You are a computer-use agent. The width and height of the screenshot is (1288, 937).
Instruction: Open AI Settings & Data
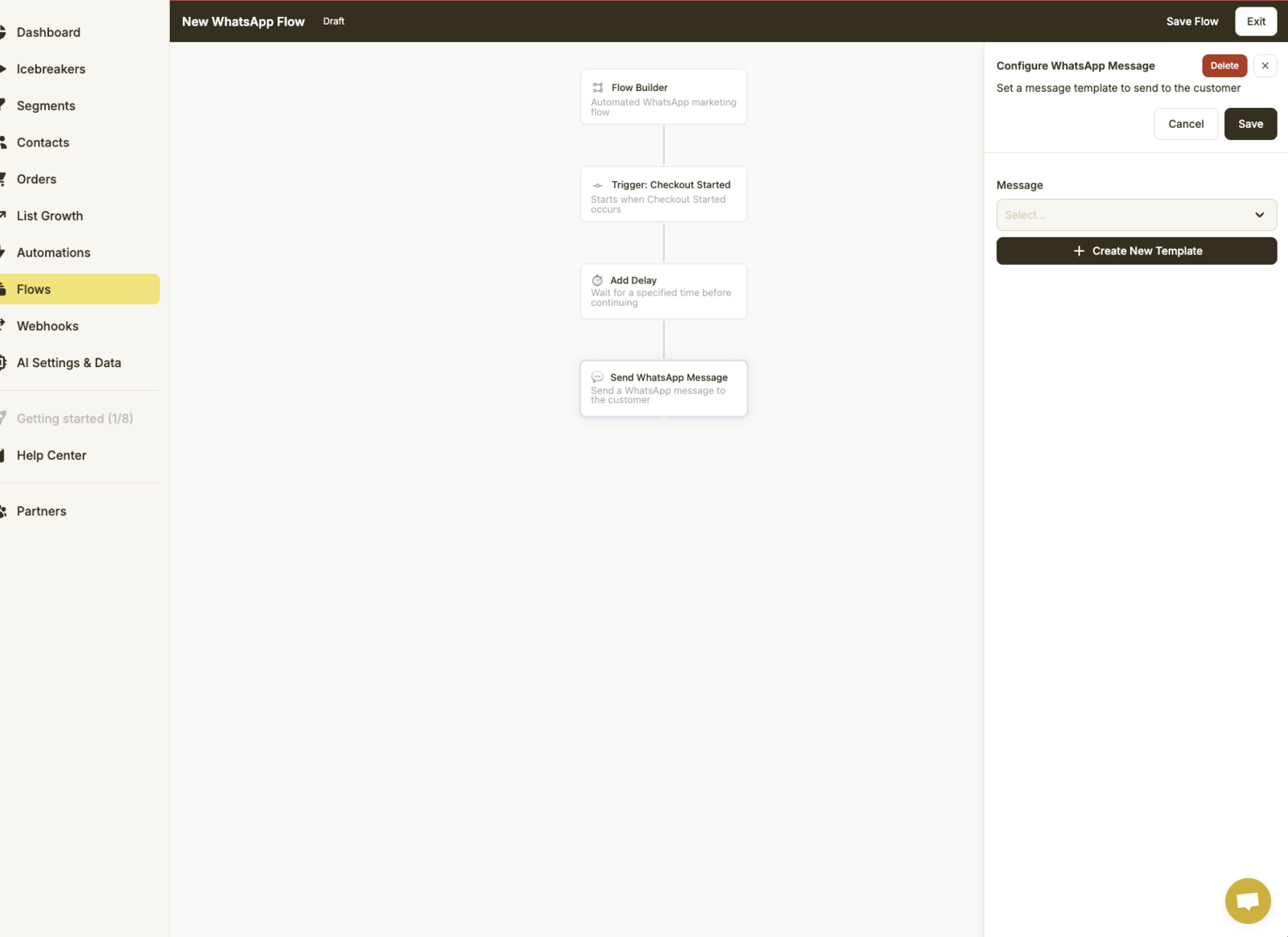coord(68,363)
